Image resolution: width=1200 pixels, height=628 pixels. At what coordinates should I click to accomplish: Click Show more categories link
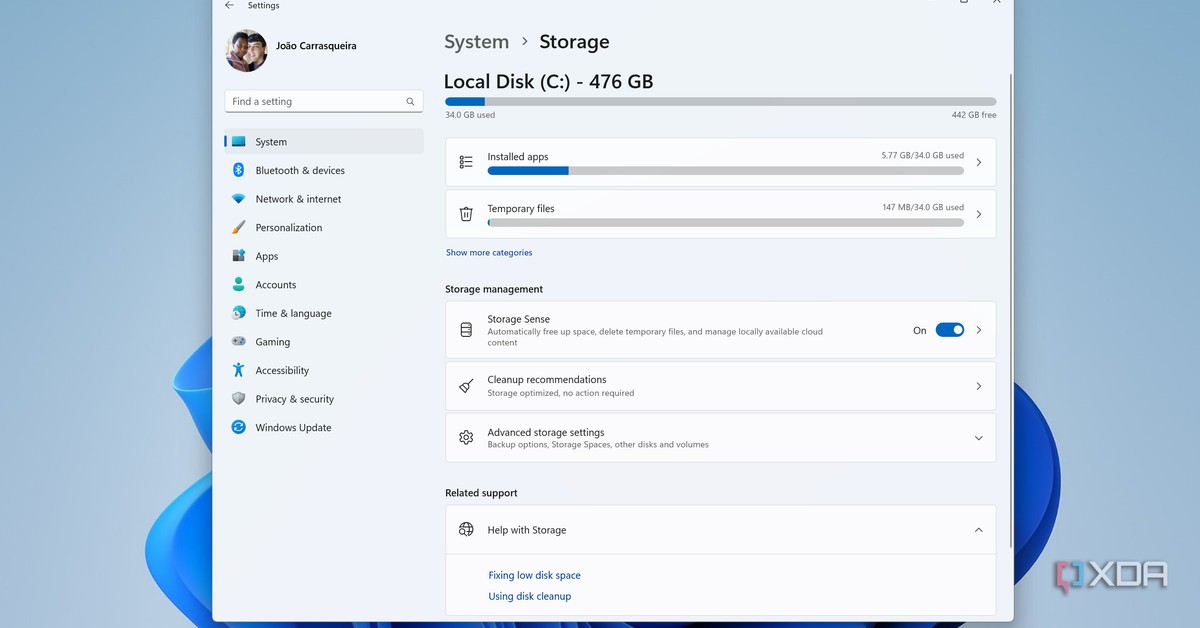(489, 253)
